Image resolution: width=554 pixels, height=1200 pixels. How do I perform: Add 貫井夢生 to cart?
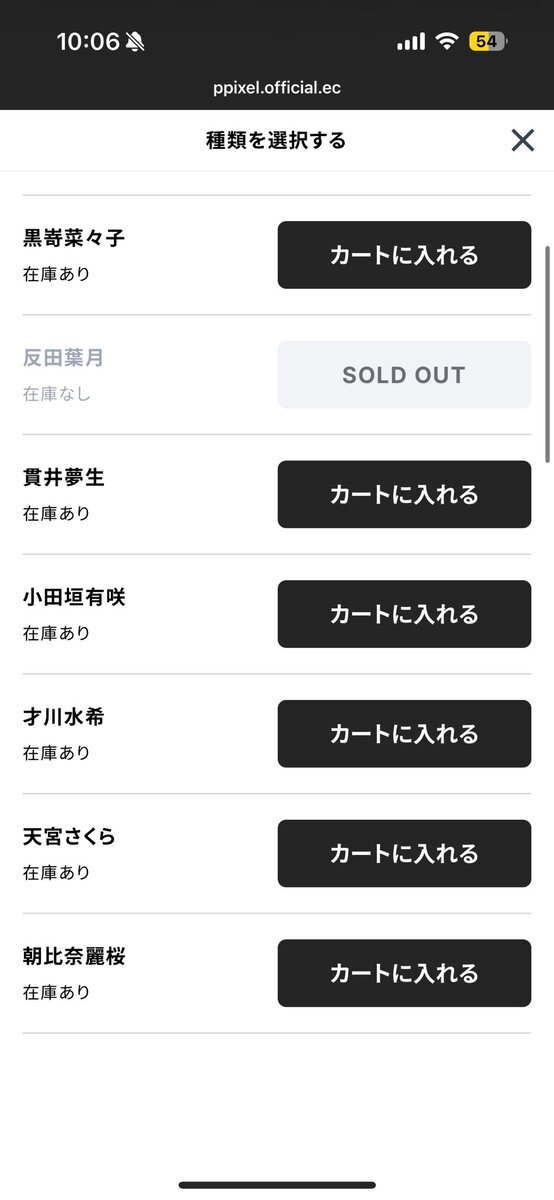click(x=404, y=494)
